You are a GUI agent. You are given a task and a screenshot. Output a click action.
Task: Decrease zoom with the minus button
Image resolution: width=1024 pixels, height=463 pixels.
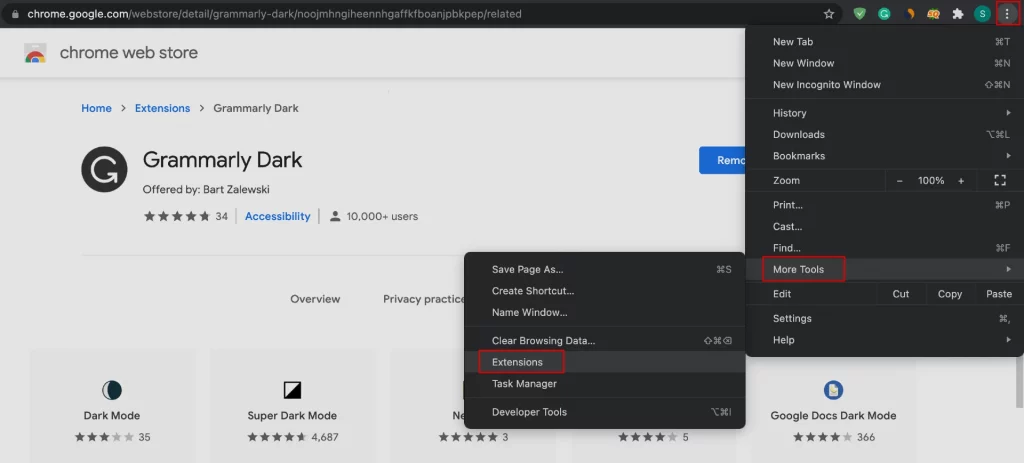899,180
